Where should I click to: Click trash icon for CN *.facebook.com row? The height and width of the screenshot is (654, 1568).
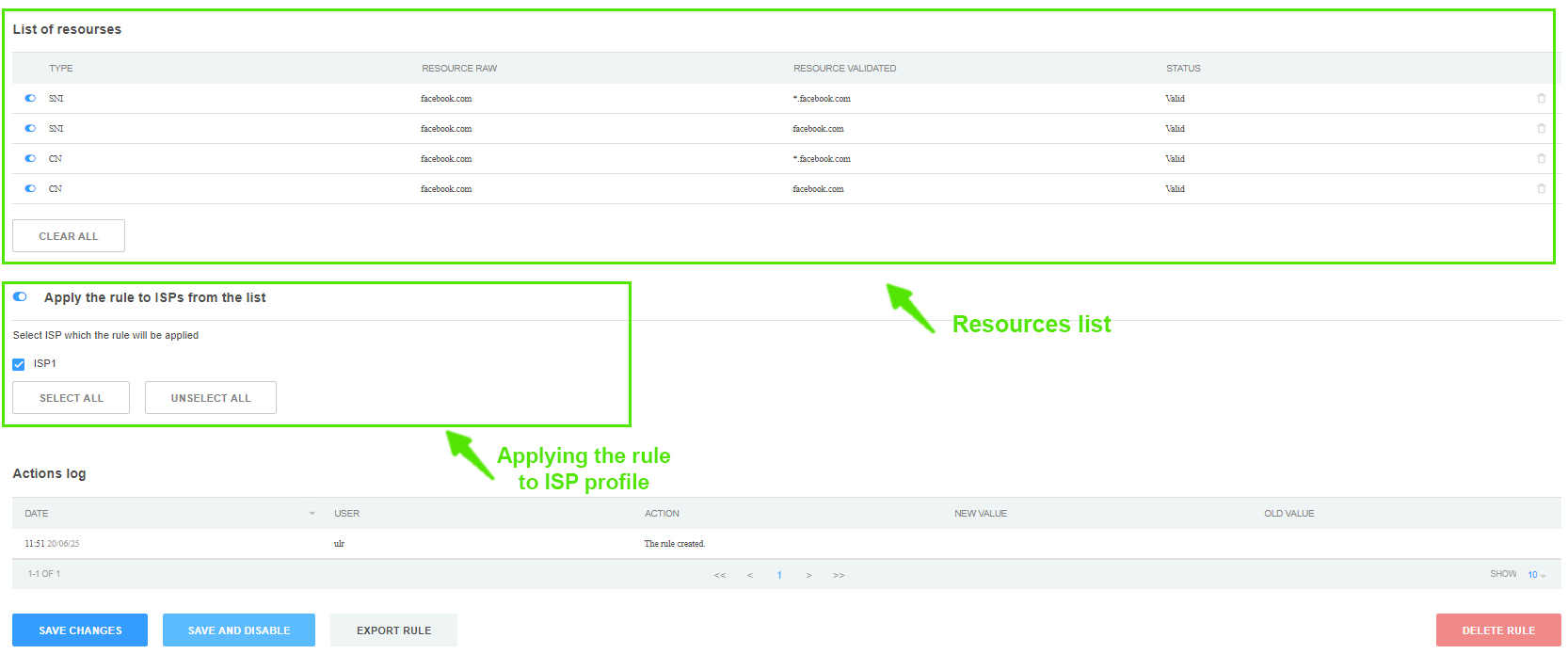(x=1541, y=158)
